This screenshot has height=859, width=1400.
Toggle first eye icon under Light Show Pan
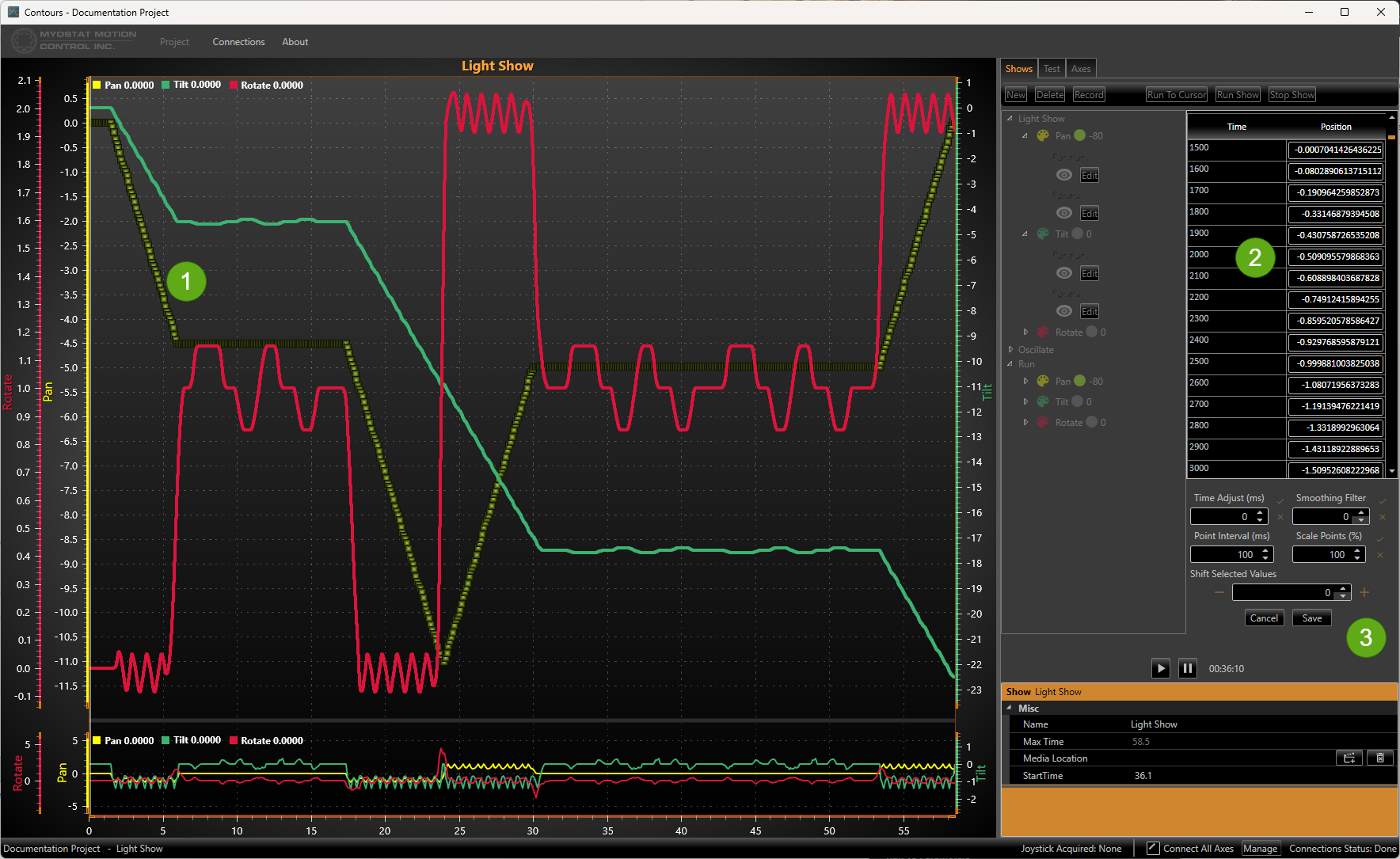tap(1064, 175)
